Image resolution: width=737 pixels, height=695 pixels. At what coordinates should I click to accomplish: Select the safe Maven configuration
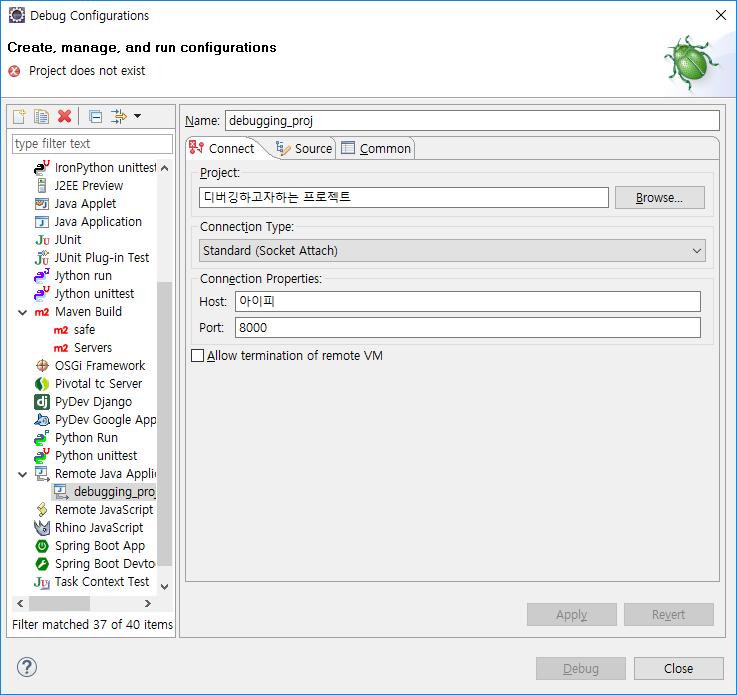(x=84, y=330)
